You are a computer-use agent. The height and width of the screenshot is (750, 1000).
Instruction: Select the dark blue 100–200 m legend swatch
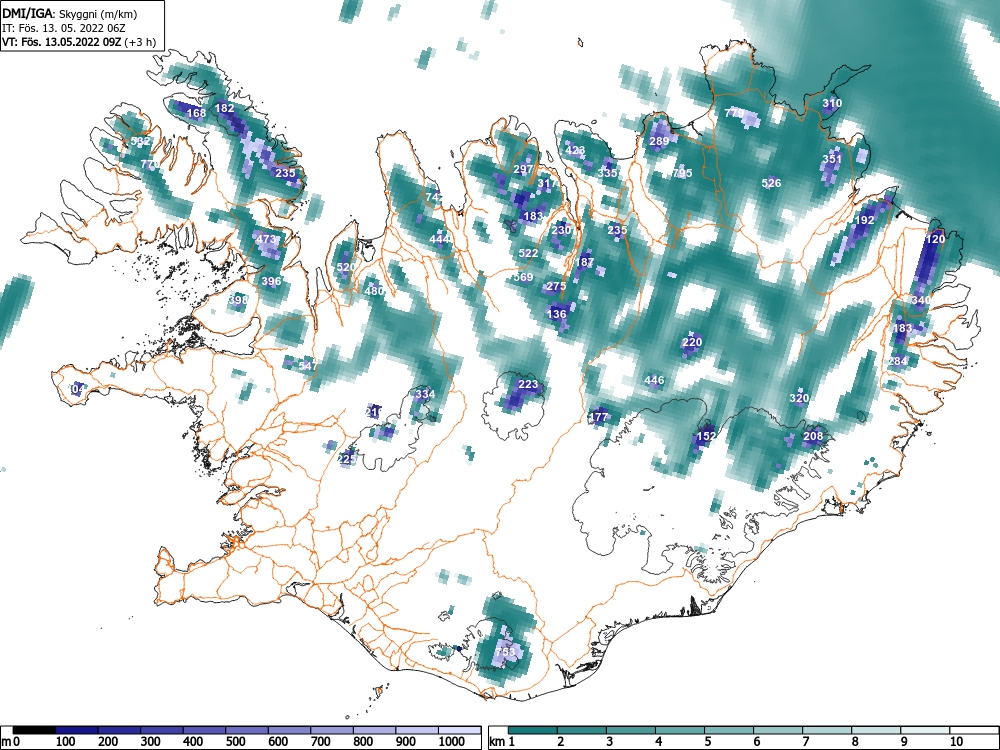(x=77, y=730)
